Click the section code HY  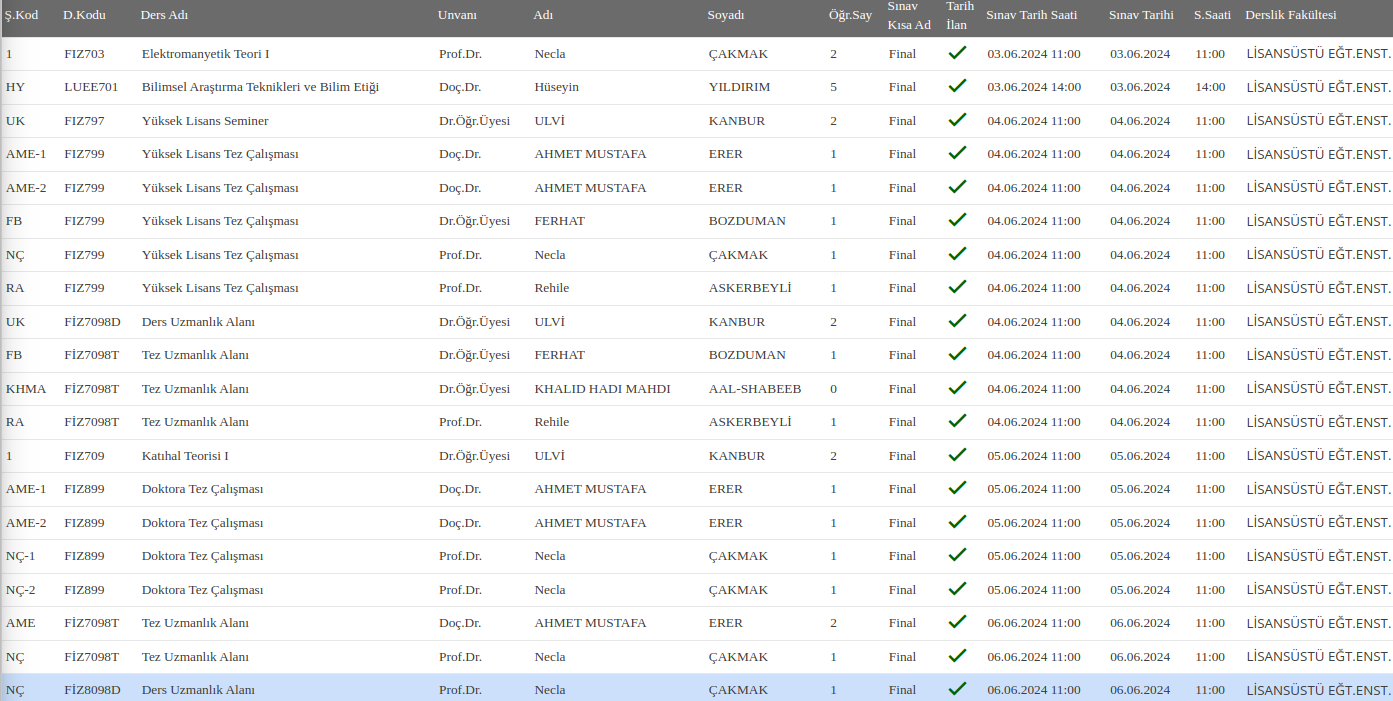point(15,87)
